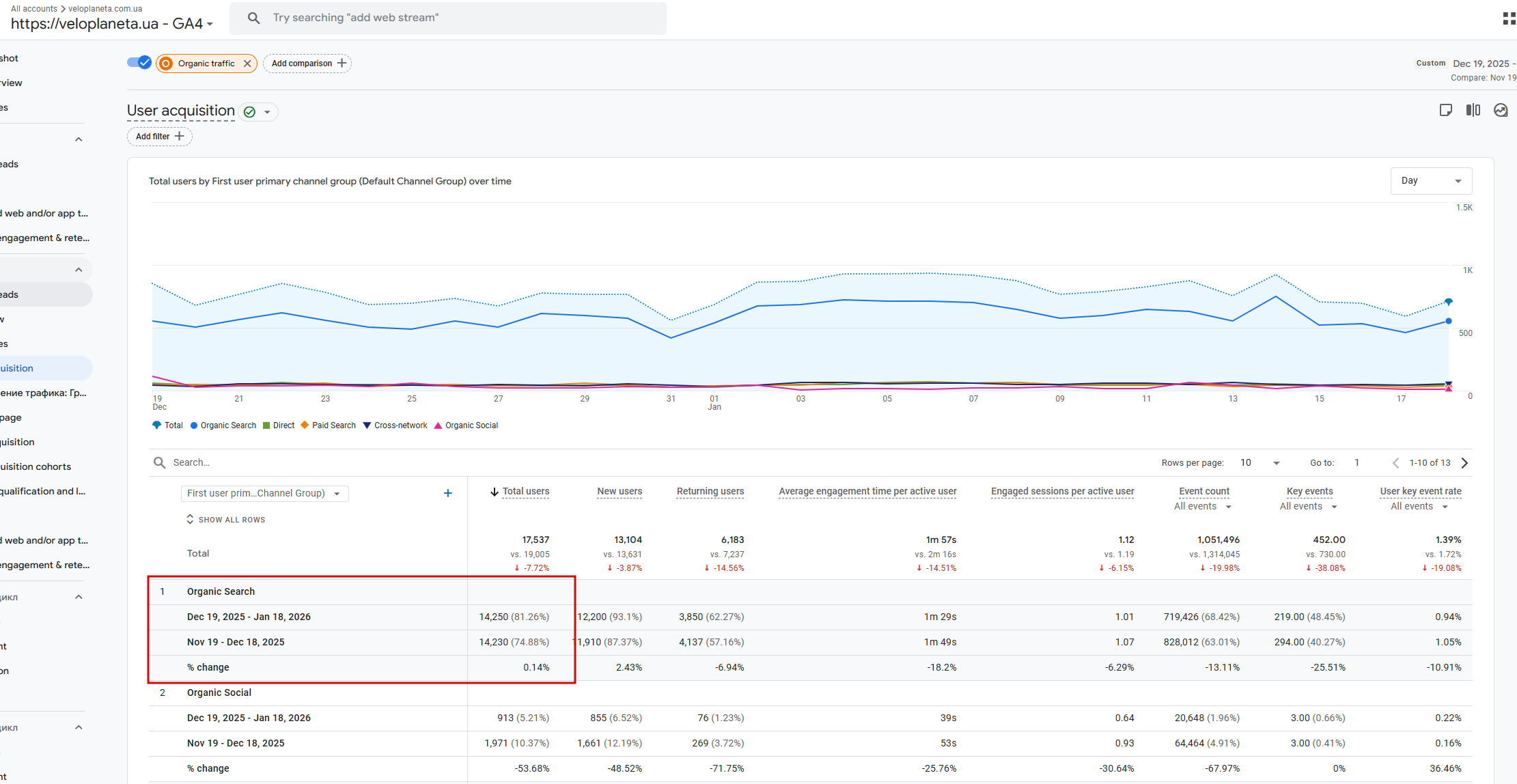
Task: Open Rows per page dropdown
Action: point(1259,463)
